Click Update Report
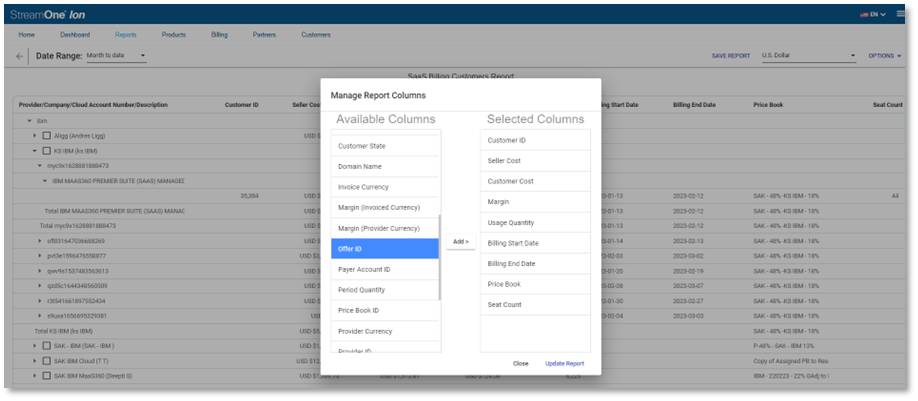This screenshot has height=401, width=918. click(564, 364)
